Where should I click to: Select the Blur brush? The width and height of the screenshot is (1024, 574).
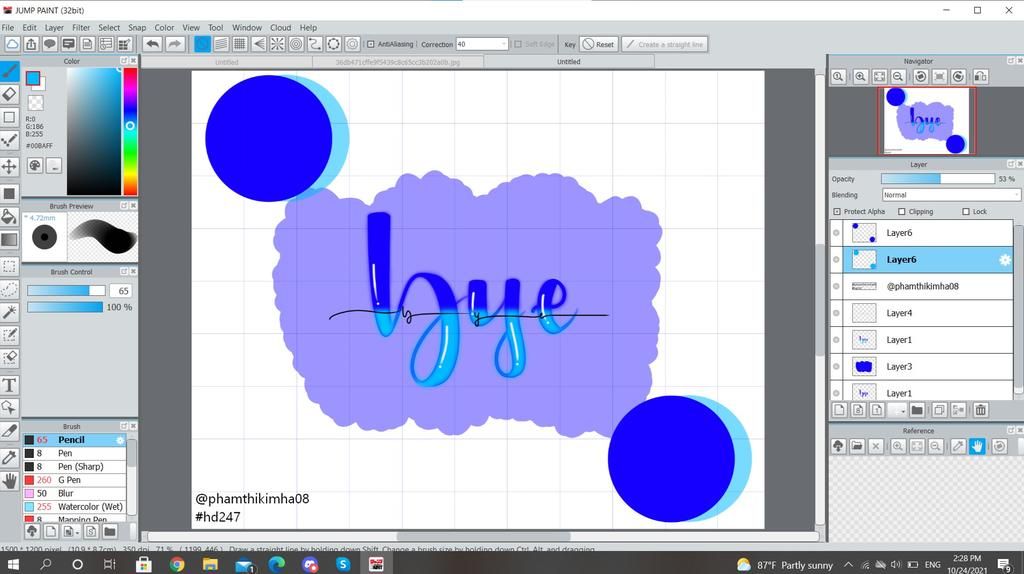74,494
